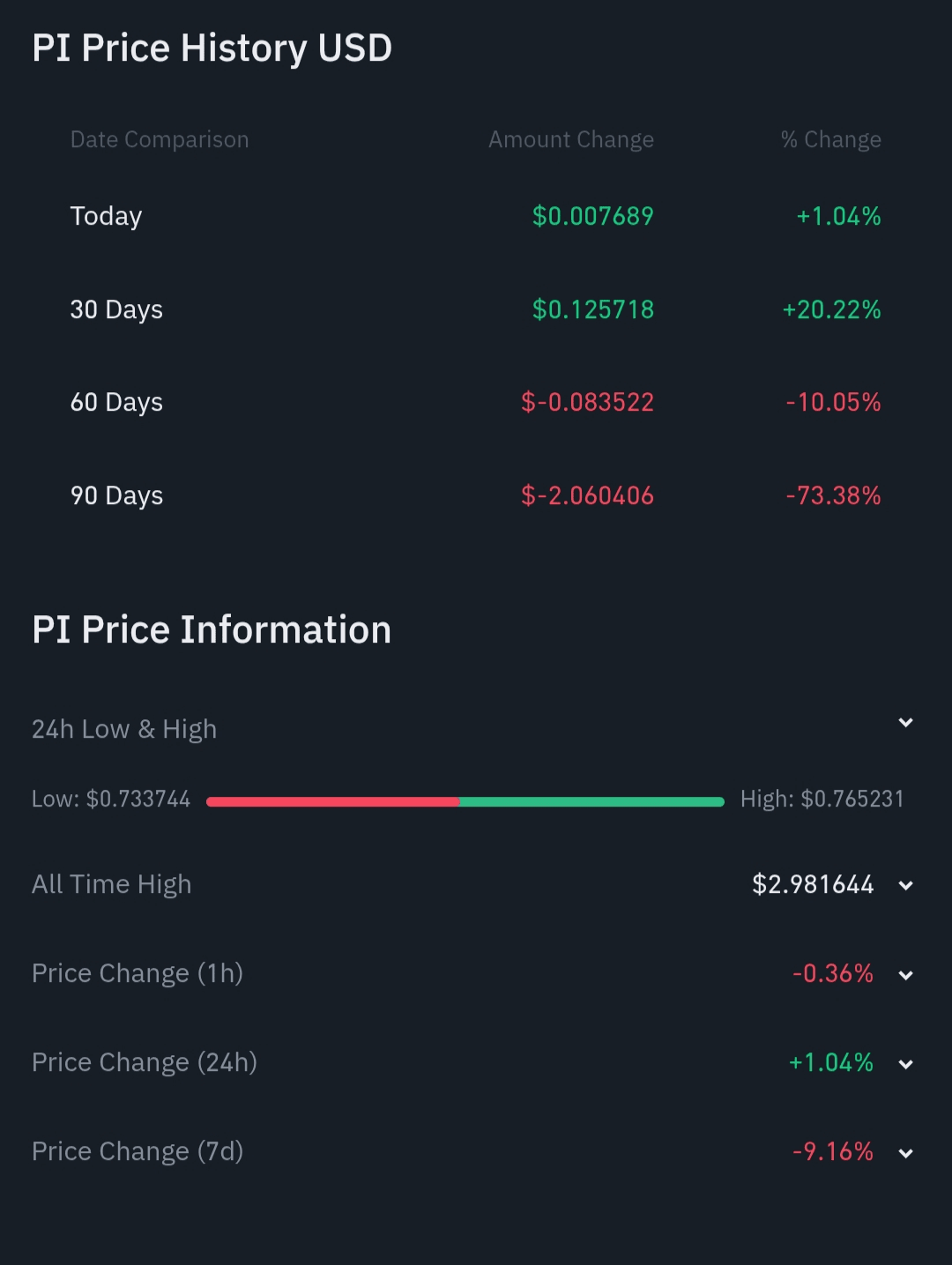Click the % Change column header
The width and height of the screenshot is (952, 1265).
(x=830, y=139)
